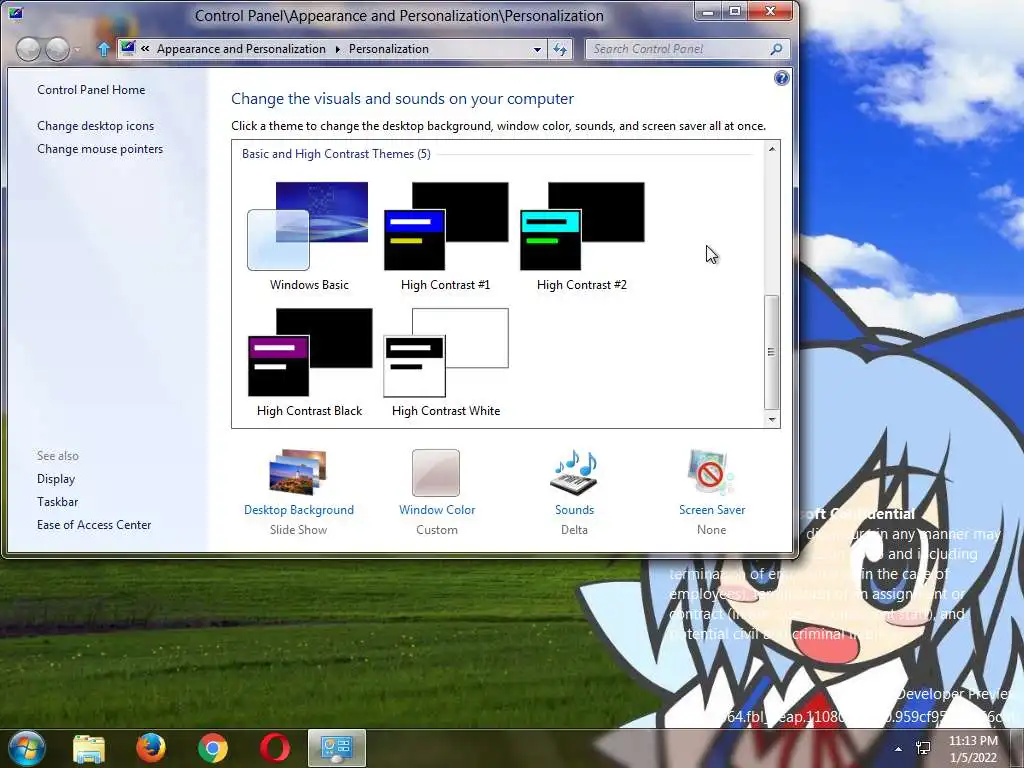
Task: Click the refresh button beside the address bar
Action: pyautogui.click(x=560, y=49)
